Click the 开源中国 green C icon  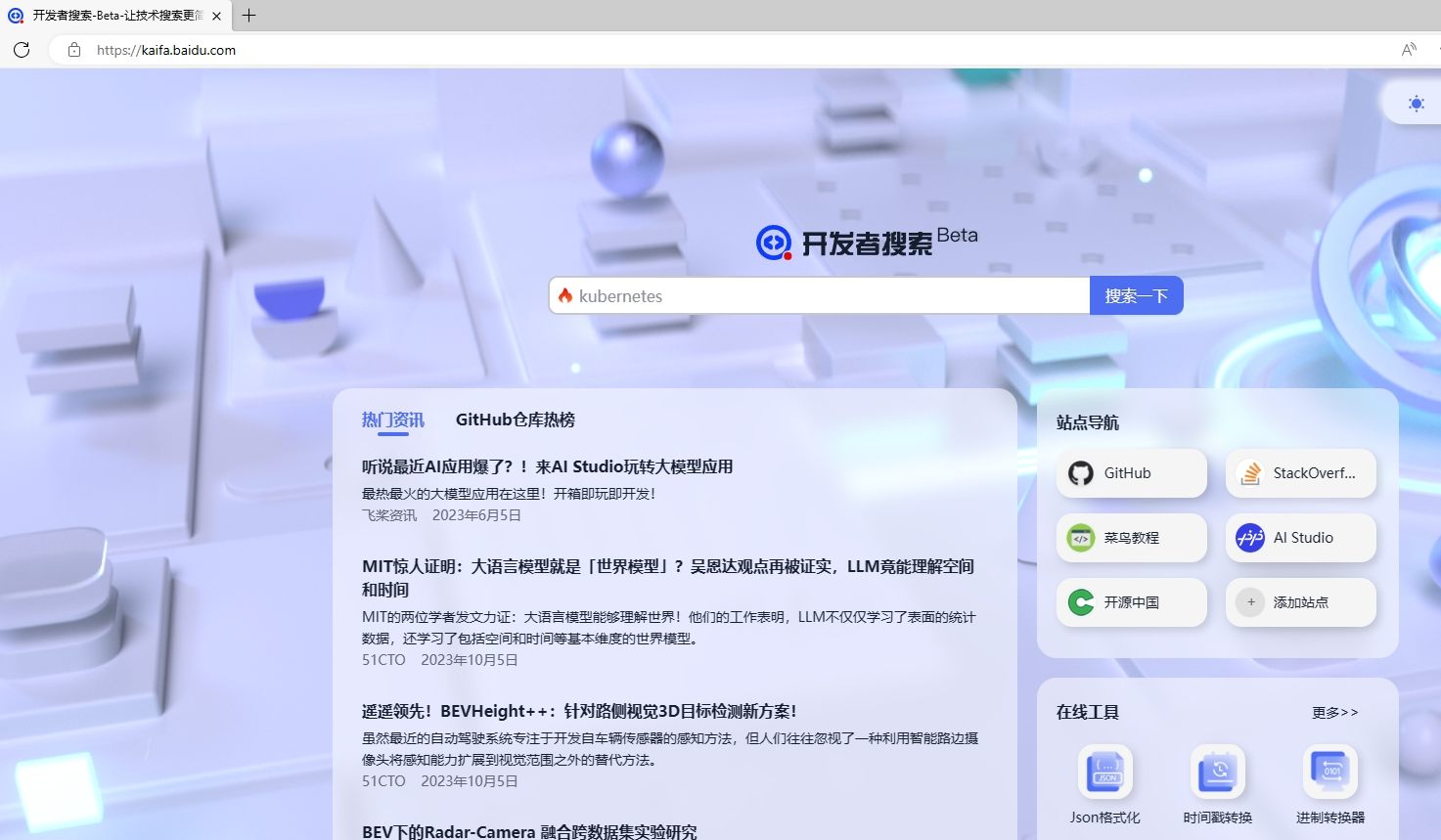1081,602
